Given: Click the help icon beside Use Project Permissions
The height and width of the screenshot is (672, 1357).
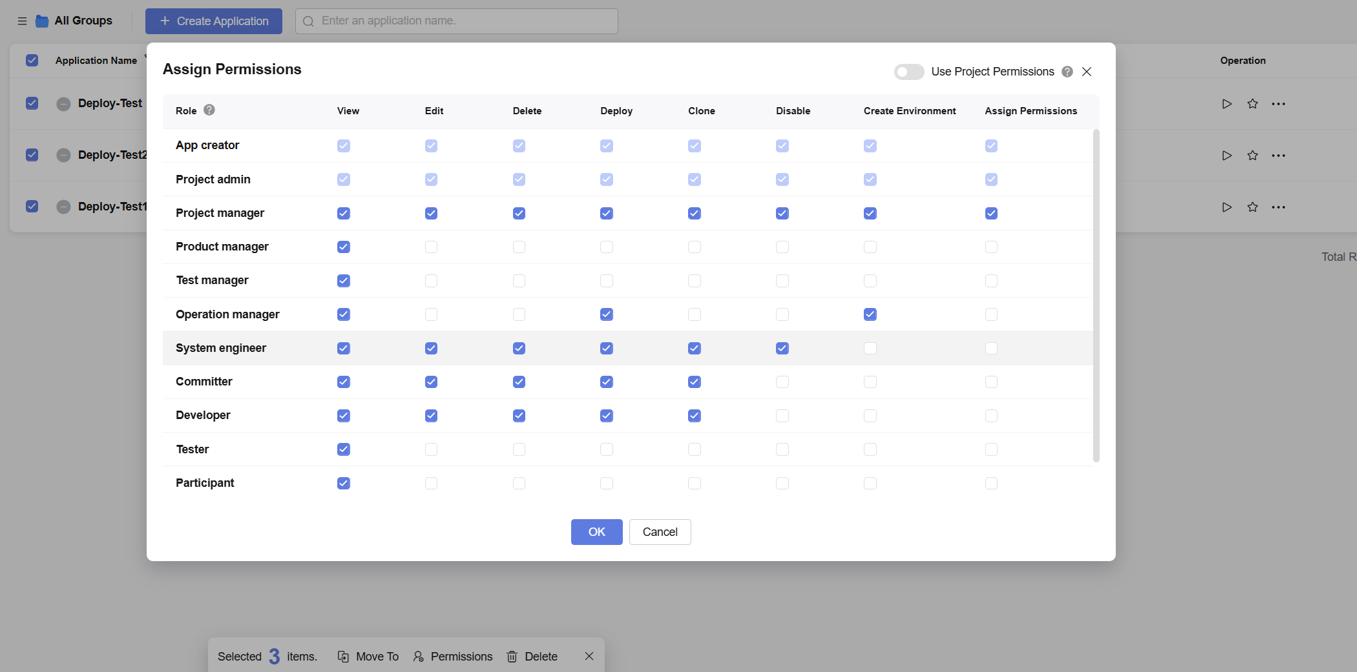Looking at the screenshot, I should 1067,72.
